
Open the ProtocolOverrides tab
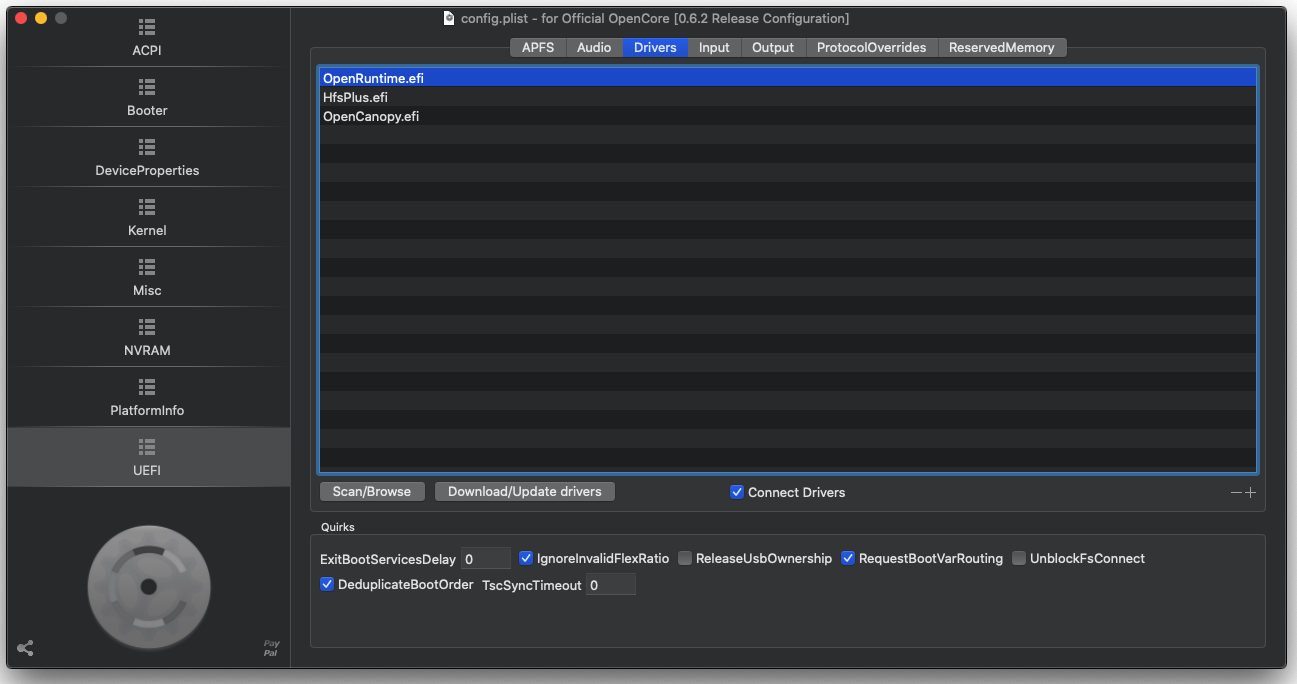point(871,47)
